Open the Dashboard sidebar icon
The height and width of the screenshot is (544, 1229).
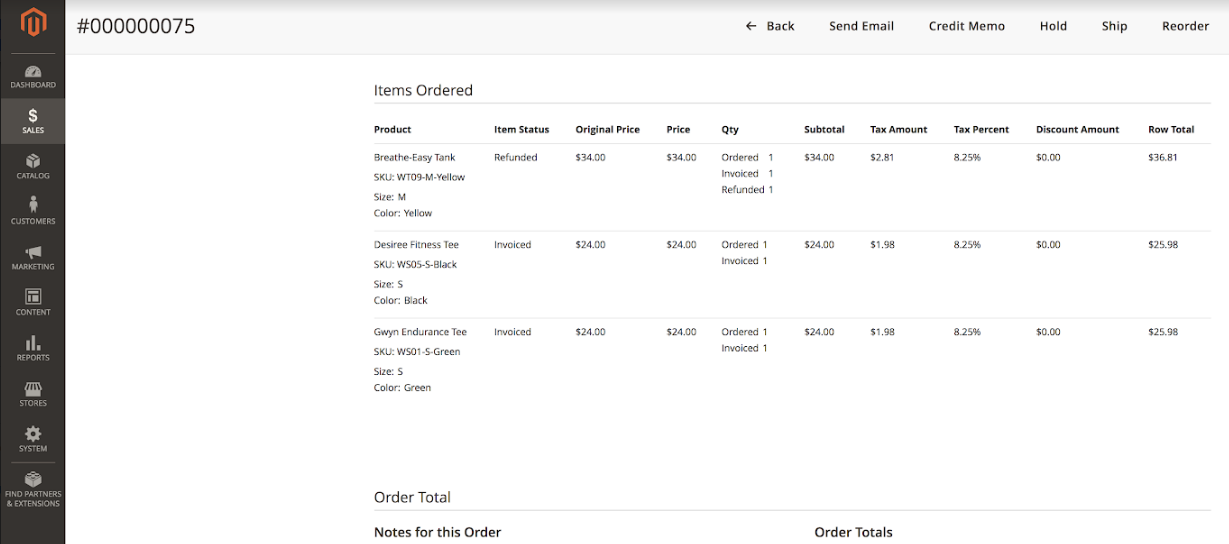[x=33, y=72]
